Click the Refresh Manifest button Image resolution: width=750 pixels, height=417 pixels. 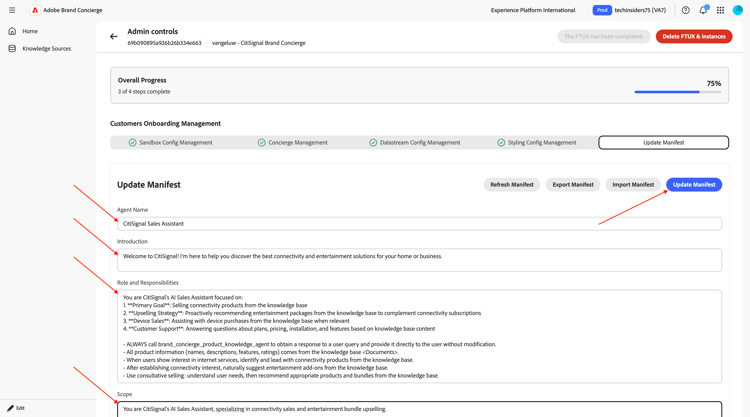click(512, 185)
